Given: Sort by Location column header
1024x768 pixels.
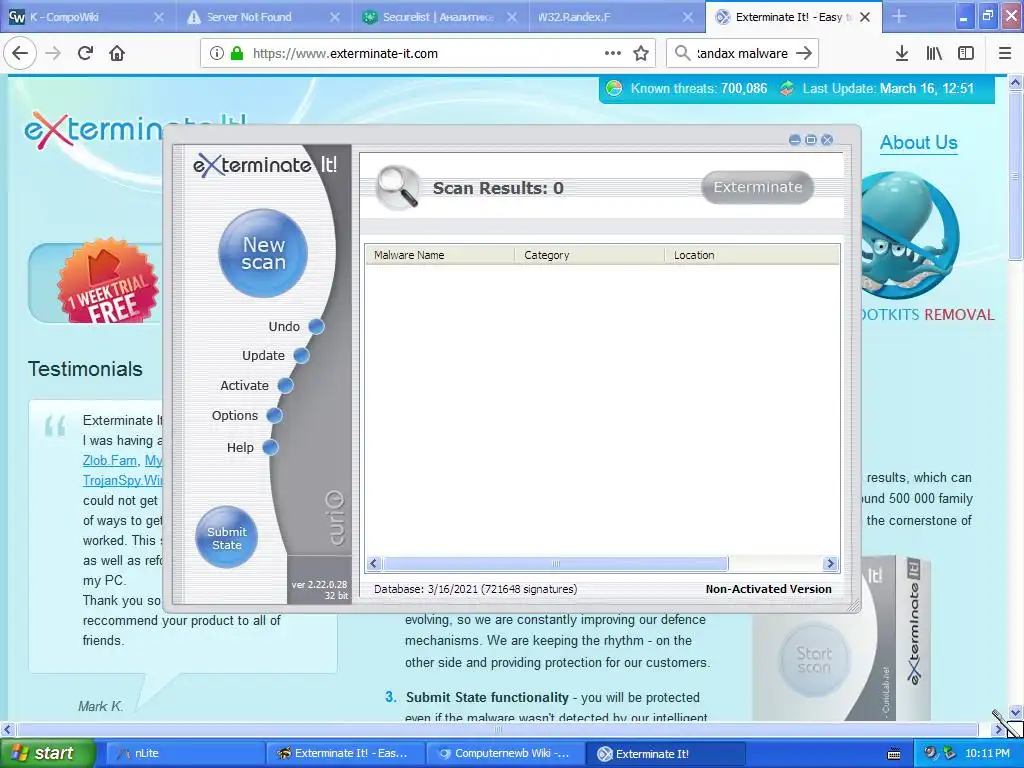Looking at the screenshot, I should tap(752, 255).
